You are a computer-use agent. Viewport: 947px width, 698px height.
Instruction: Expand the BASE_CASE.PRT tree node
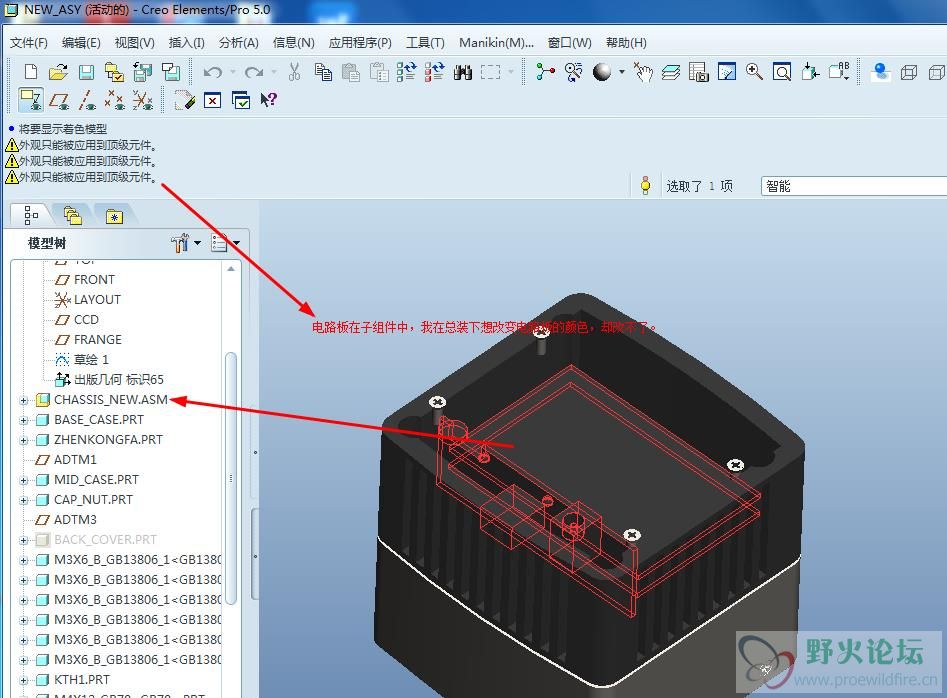point(24,420)
